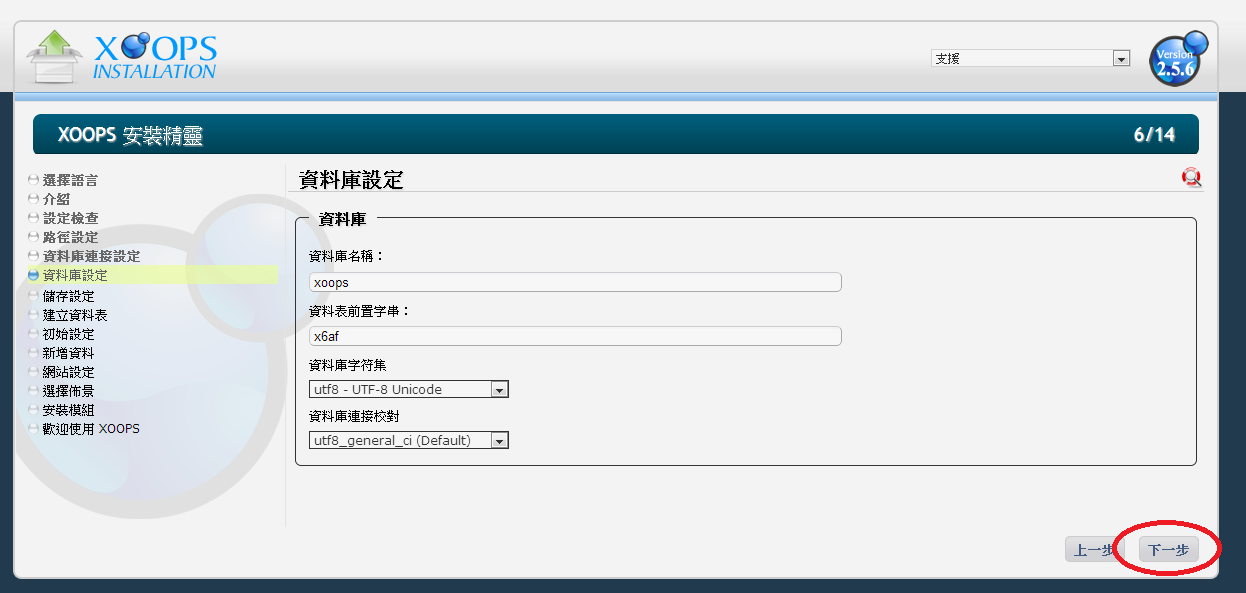Click 歡迎使用 XOOPS step in sidebar
The height and width of the screenshot is (593, 1246).
tap(91, 429)
